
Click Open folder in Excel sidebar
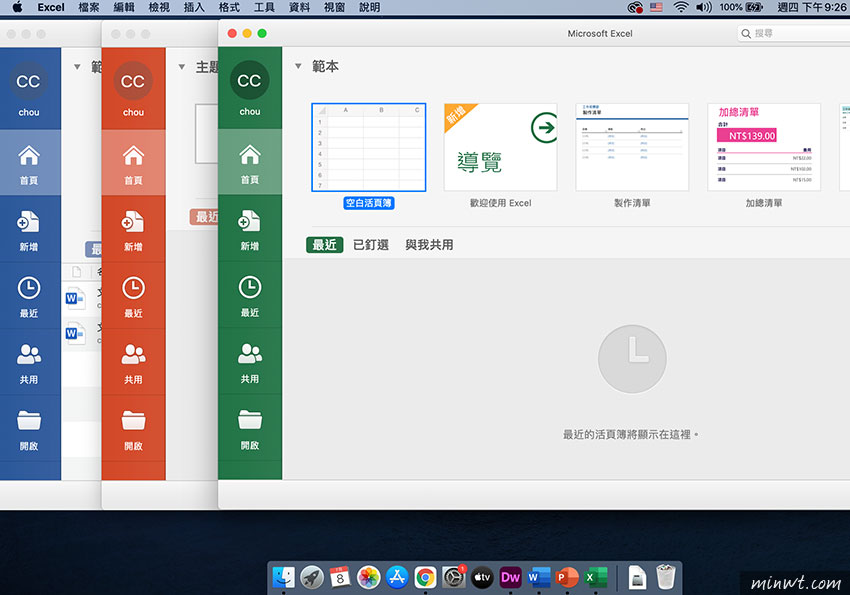pyautogui.click(x=250, y=428)
